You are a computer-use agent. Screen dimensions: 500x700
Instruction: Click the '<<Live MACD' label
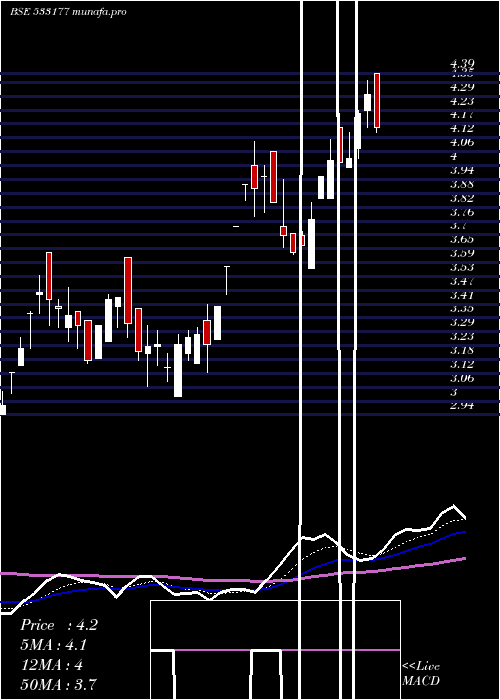[x=421, y=673]
